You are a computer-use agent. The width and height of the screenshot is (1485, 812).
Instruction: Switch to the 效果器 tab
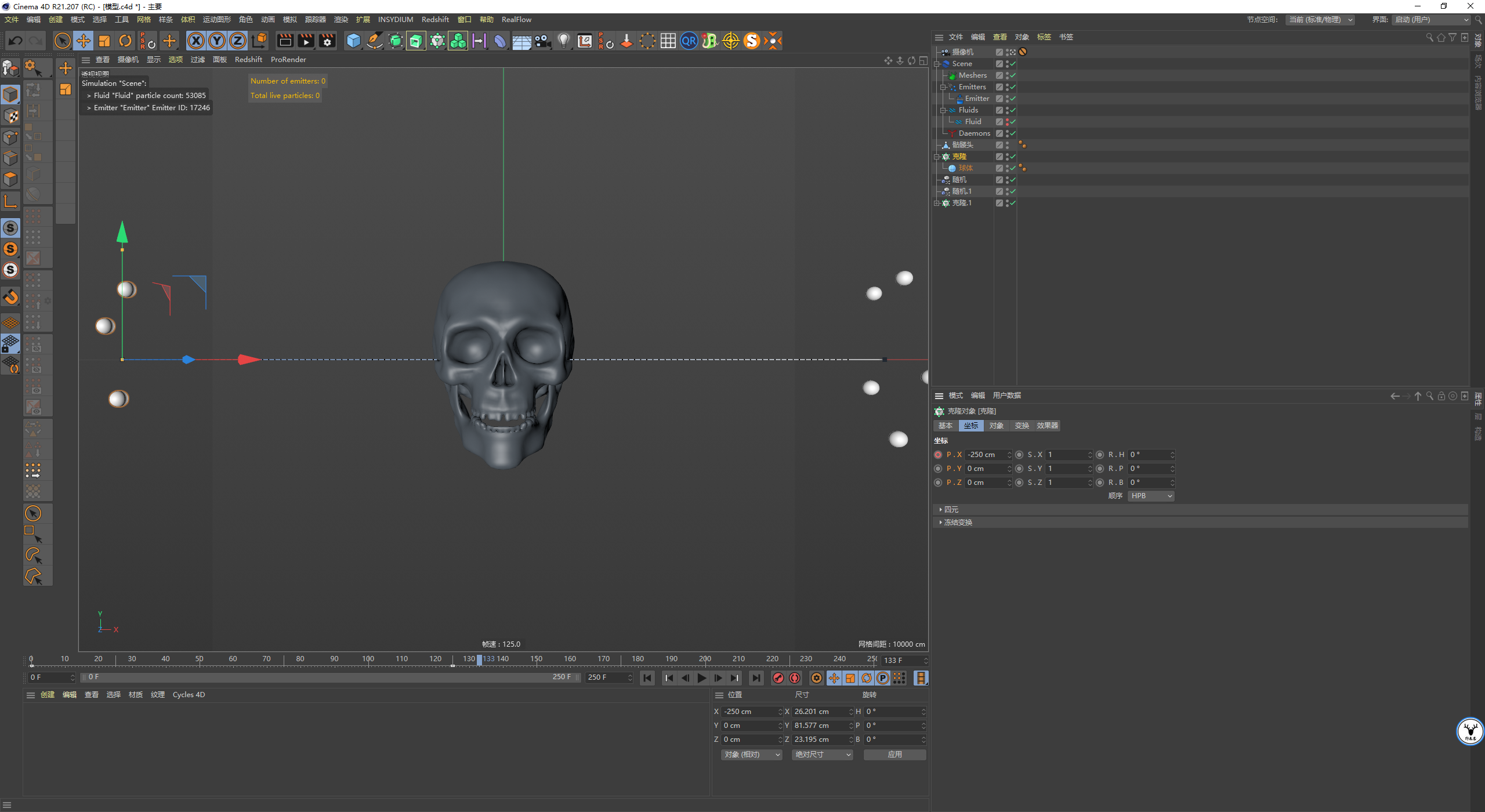[x=1047, y=426]
